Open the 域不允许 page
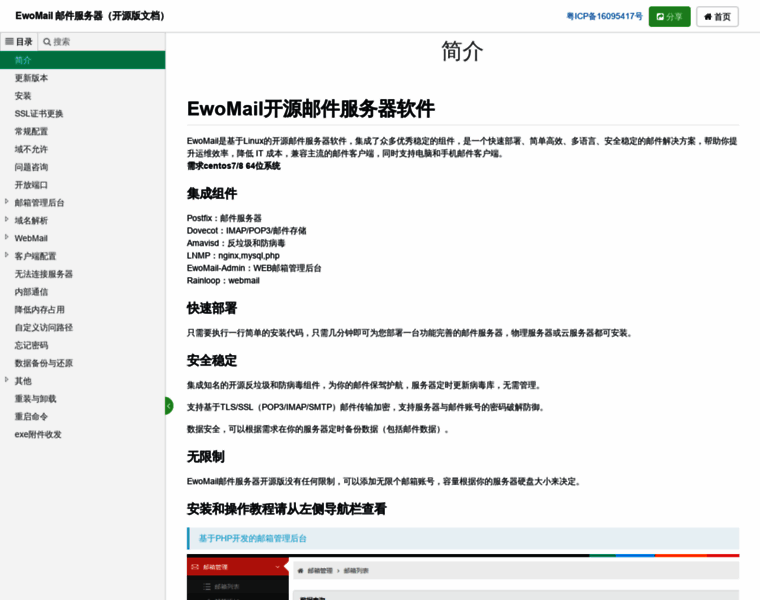This screenshot has height=600, width=760. [31, 149]
